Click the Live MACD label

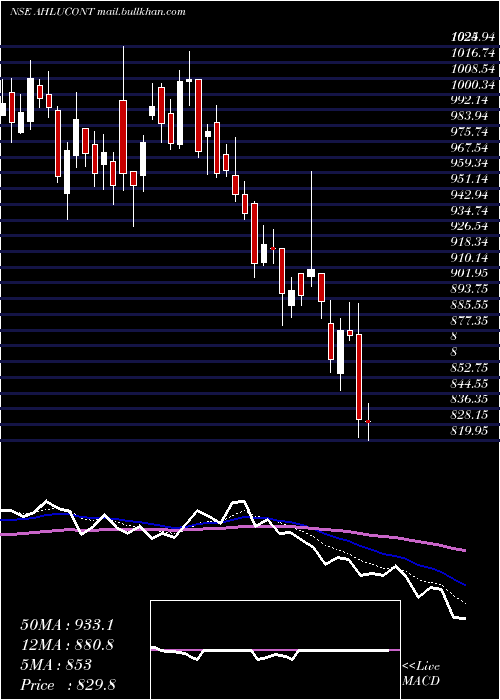pos(421,674)
